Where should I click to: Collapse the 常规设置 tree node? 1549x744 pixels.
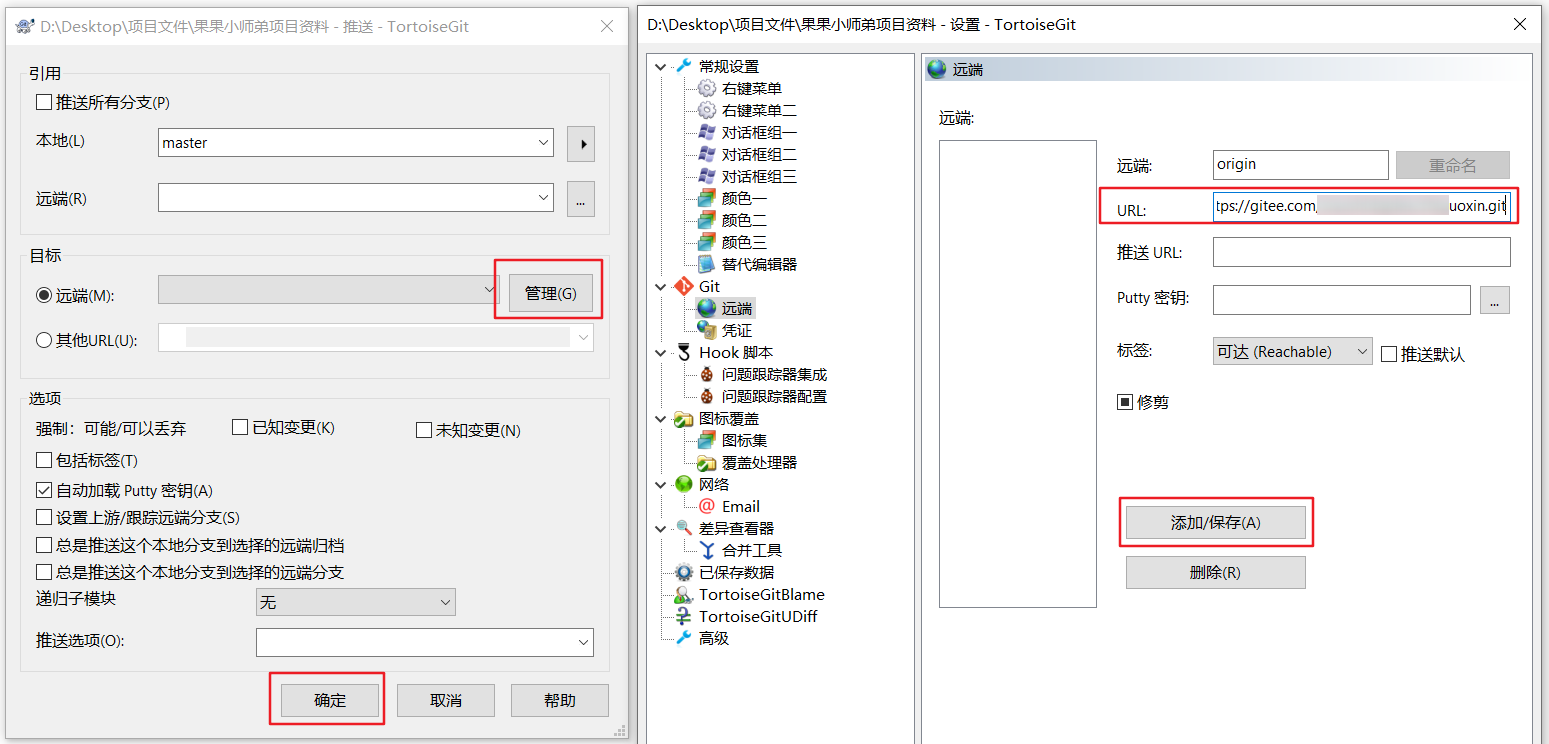[x=660, y=66]
